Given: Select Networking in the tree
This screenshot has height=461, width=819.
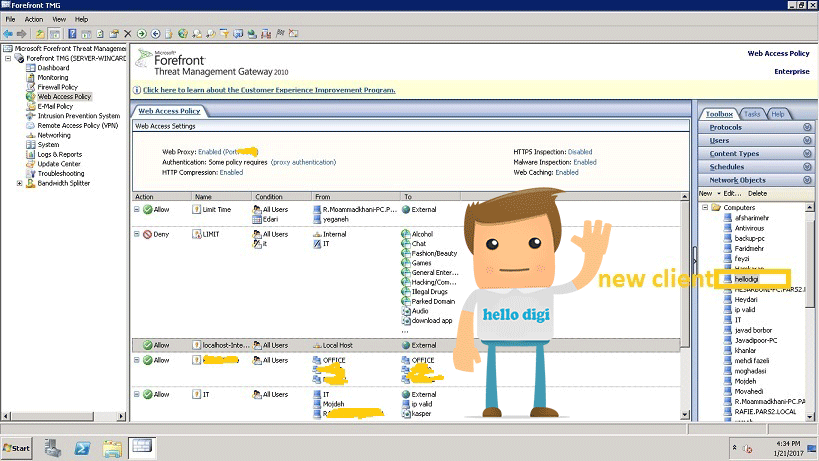Looking at the screenshot, I should (x=54, y=135).
